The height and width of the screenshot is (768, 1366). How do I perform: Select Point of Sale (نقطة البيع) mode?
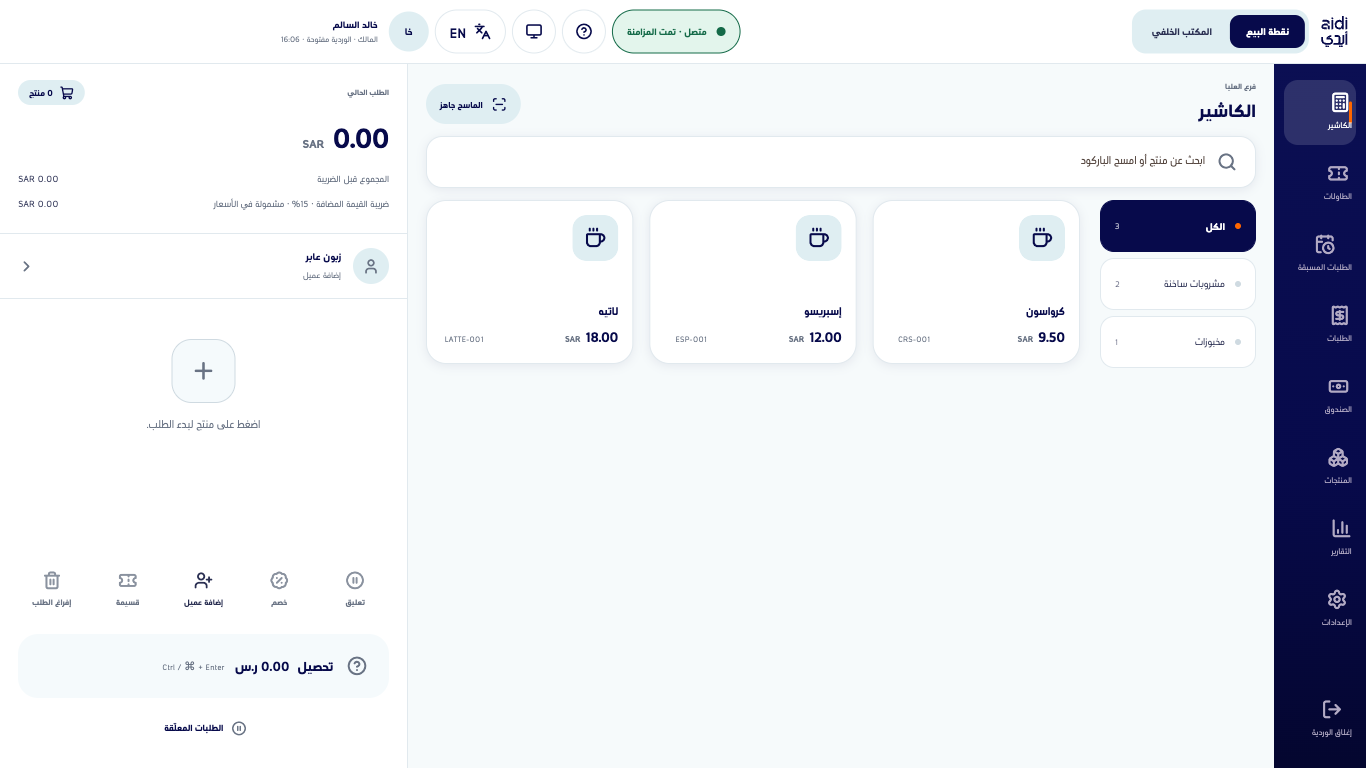pyautogui.click(x=1267, y=32)
